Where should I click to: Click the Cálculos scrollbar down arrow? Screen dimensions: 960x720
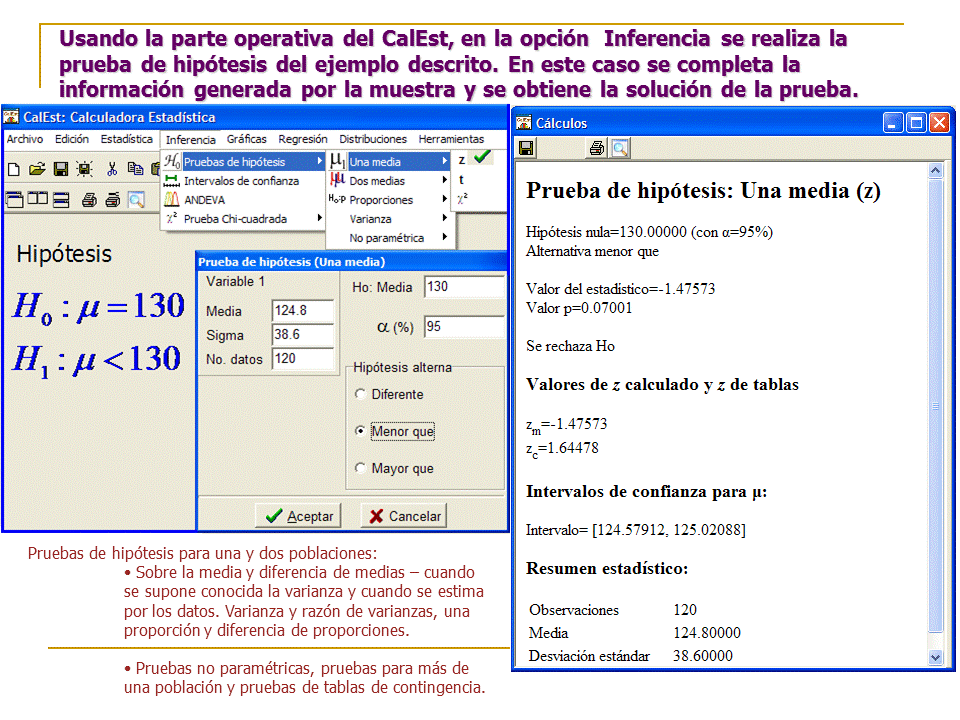(x=936, y=657)
